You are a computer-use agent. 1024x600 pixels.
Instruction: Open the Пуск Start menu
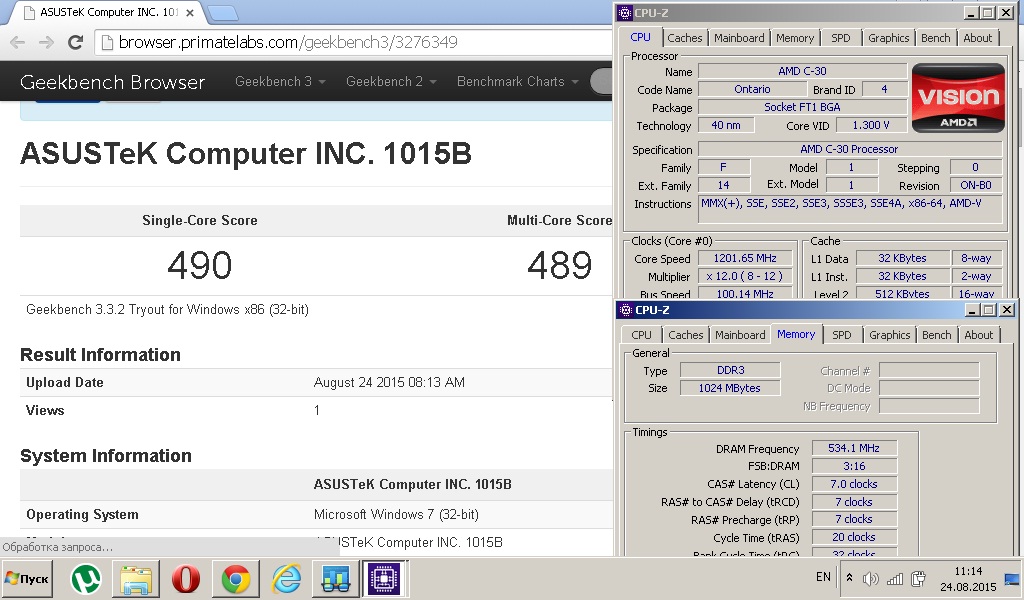[x=27, y=578]
